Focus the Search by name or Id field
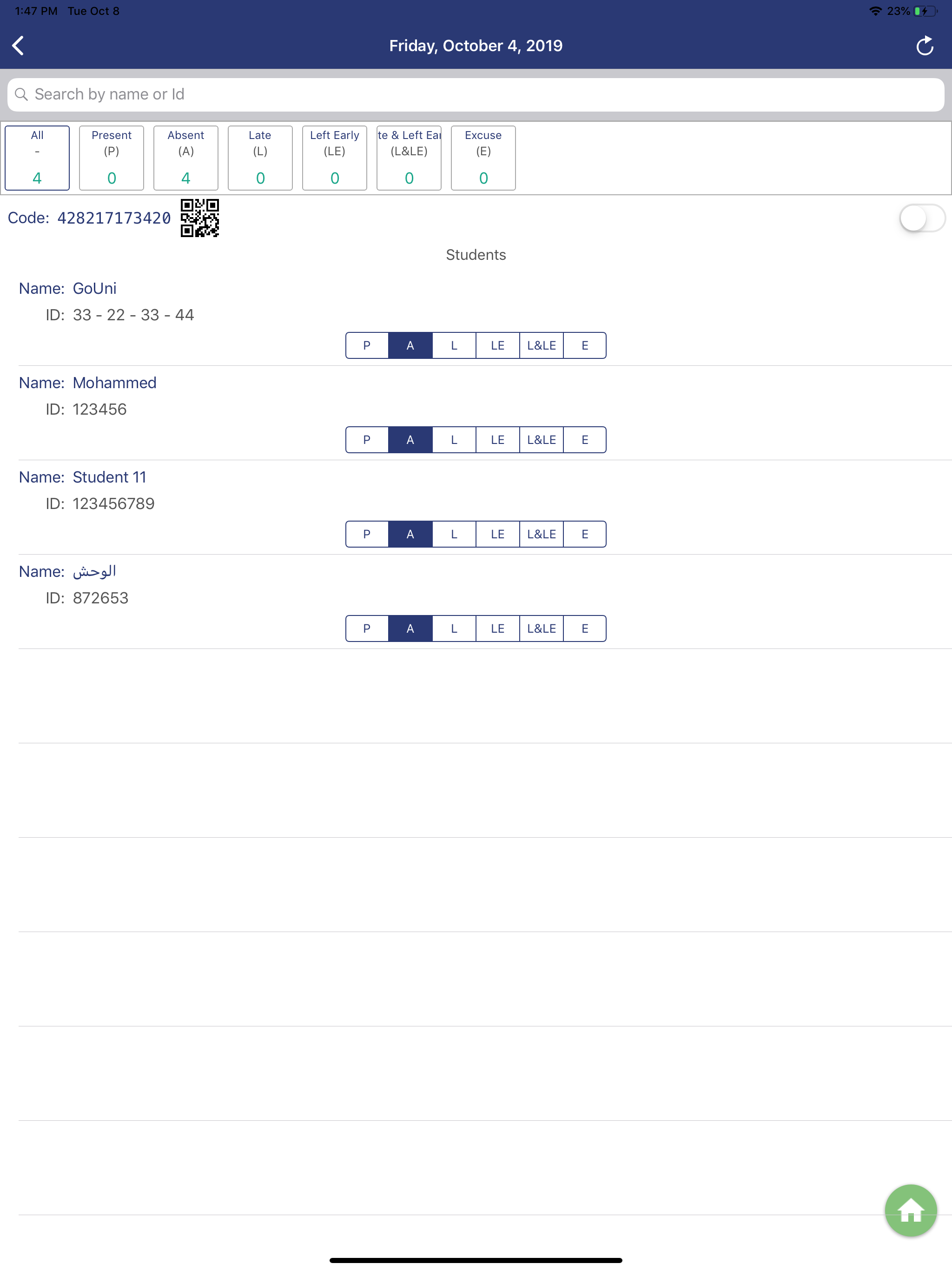 tap(476, 94)
